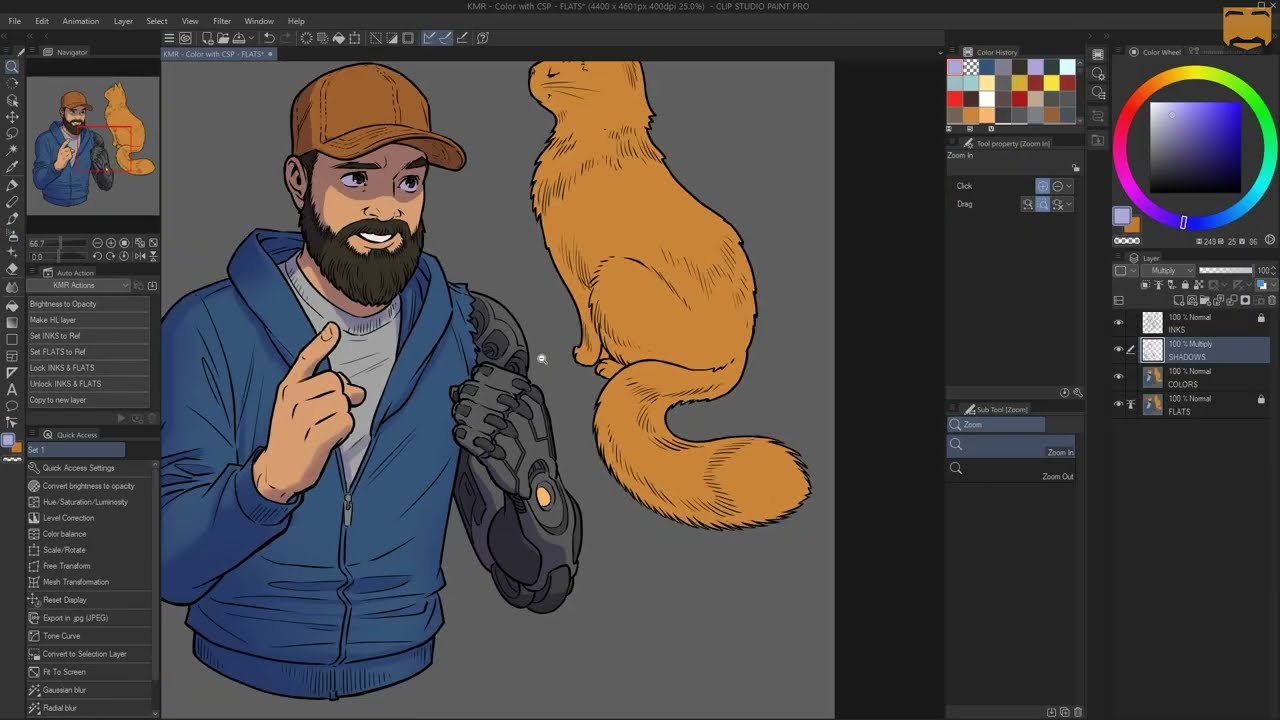Select the Text tool
Screen dimensions: 1280x720
(x=12, y=390)
